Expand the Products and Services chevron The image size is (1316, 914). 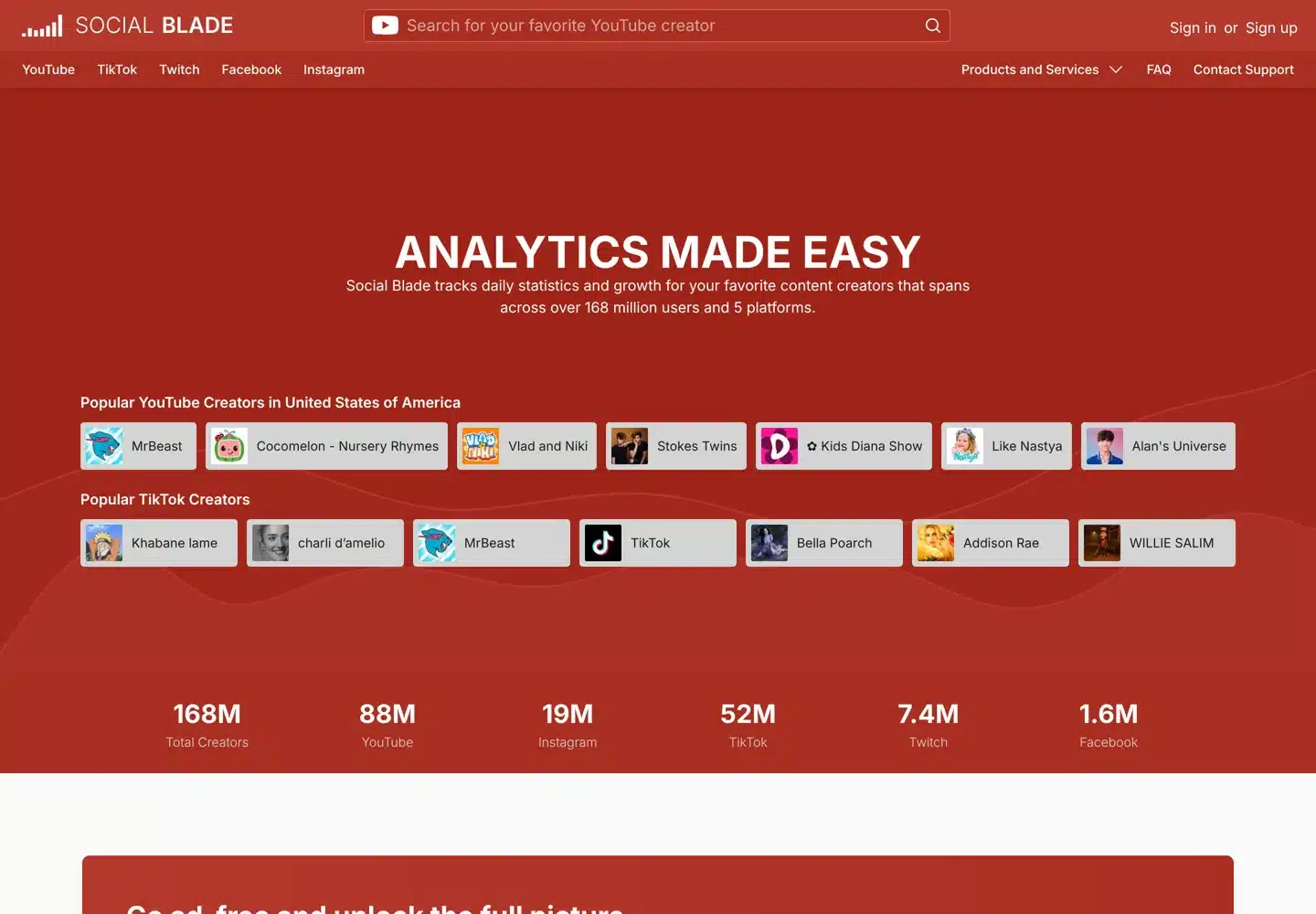(1116, 69)
